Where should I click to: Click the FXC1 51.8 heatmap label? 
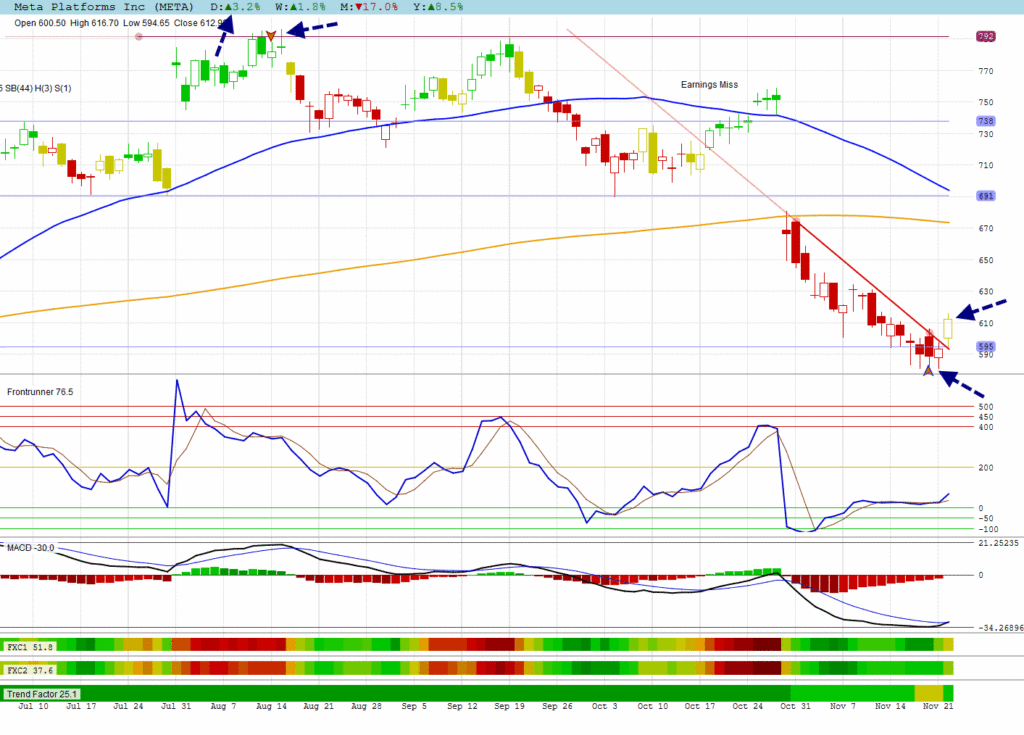(28, 648)
